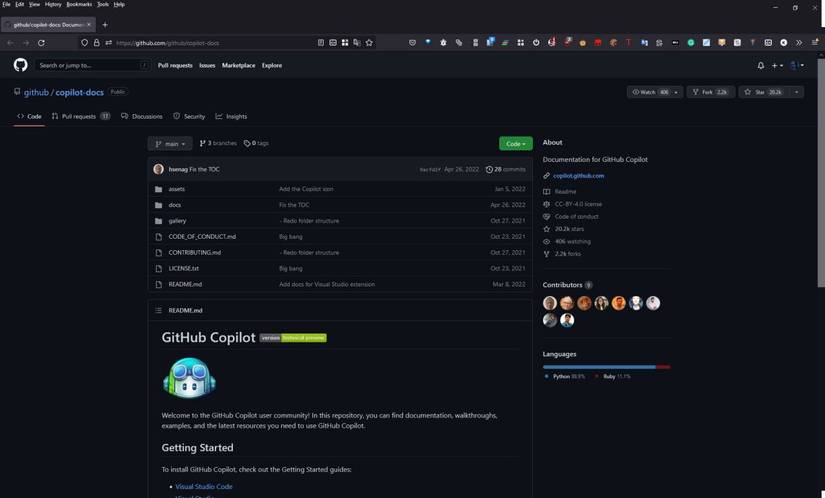Image resolution: width=825 pixels, height=498 pixels.
Task: Open CONTRIBUTING.md file
Action: tap(195, 252)
